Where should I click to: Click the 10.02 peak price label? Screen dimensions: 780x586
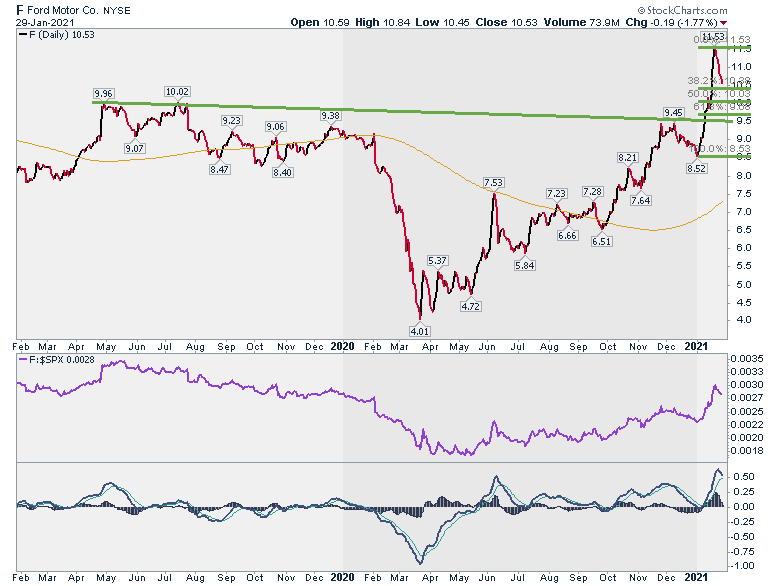[177, 92]
